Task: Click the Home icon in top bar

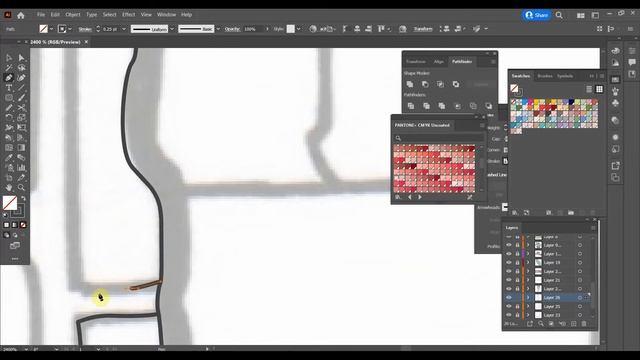Action: click(21, 16)
